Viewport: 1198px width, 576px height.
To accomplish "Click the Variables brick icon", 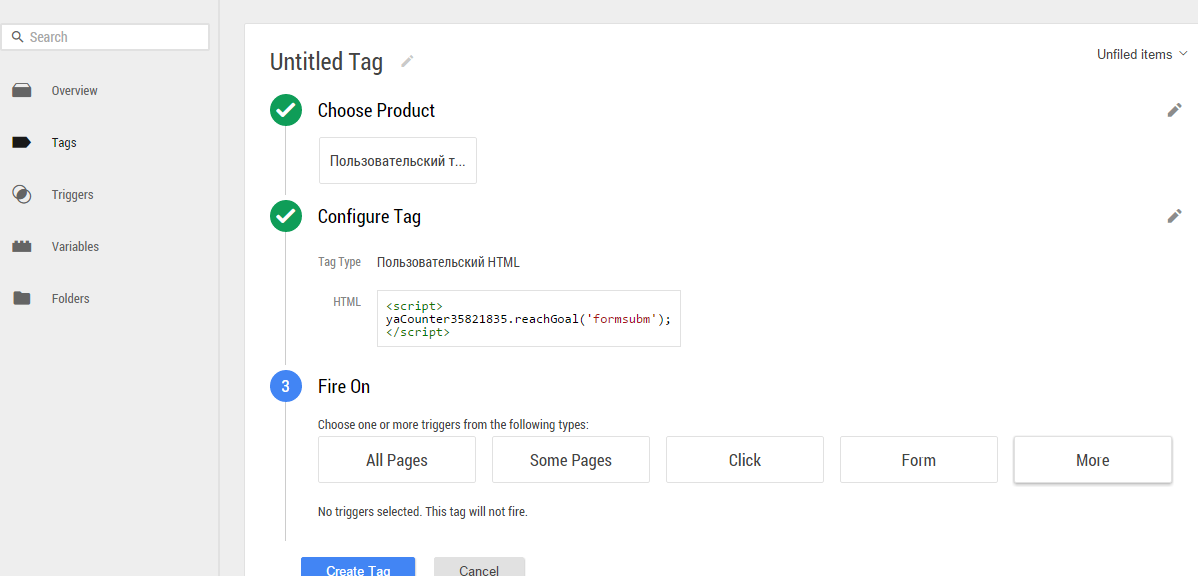I will (22, 247).
